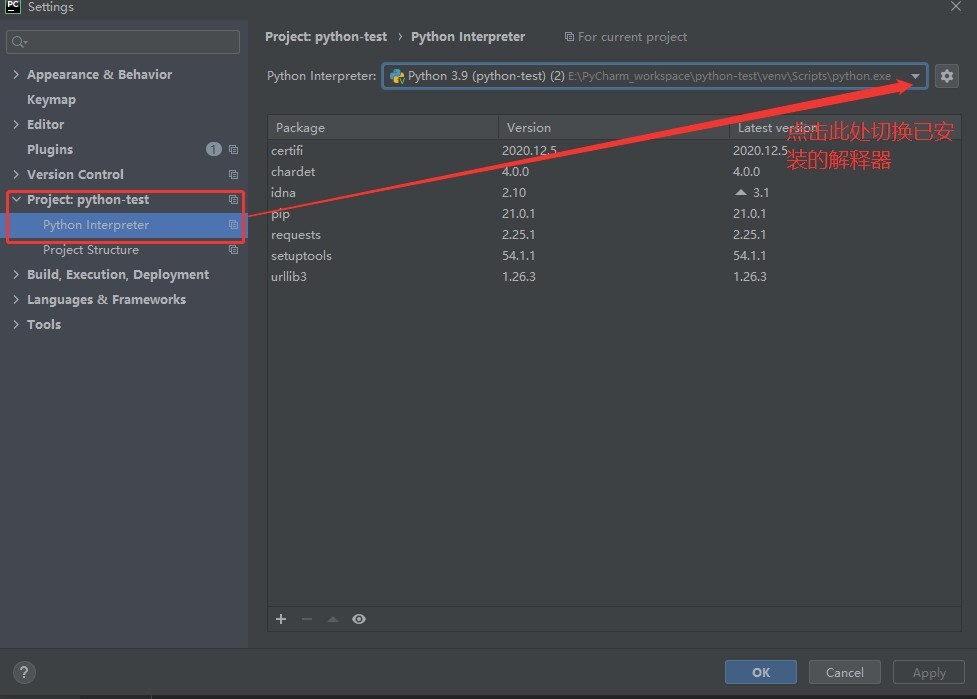Close the Settings dialog with X
The width and height of the screenshot is (977, 699).
[956, 6]
